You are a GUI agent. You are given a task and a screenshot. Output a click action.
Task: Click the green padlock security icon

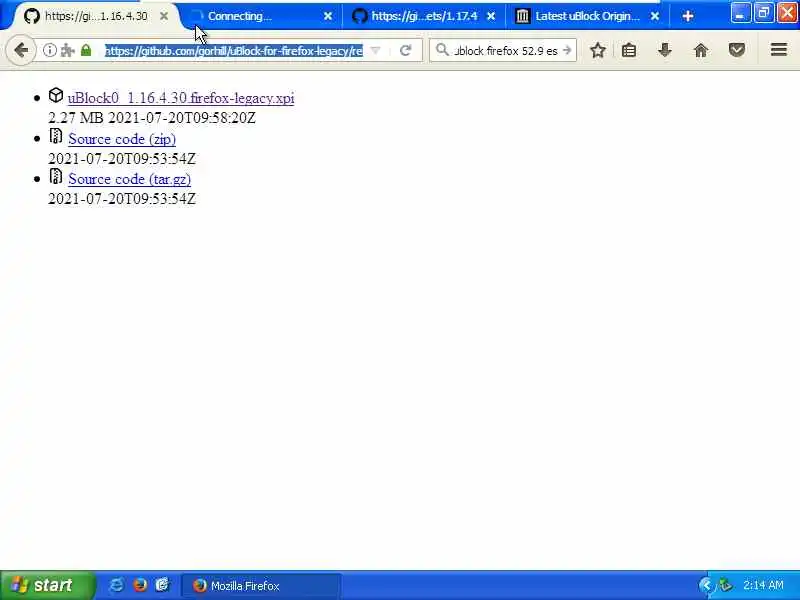[x=86, y=50]
